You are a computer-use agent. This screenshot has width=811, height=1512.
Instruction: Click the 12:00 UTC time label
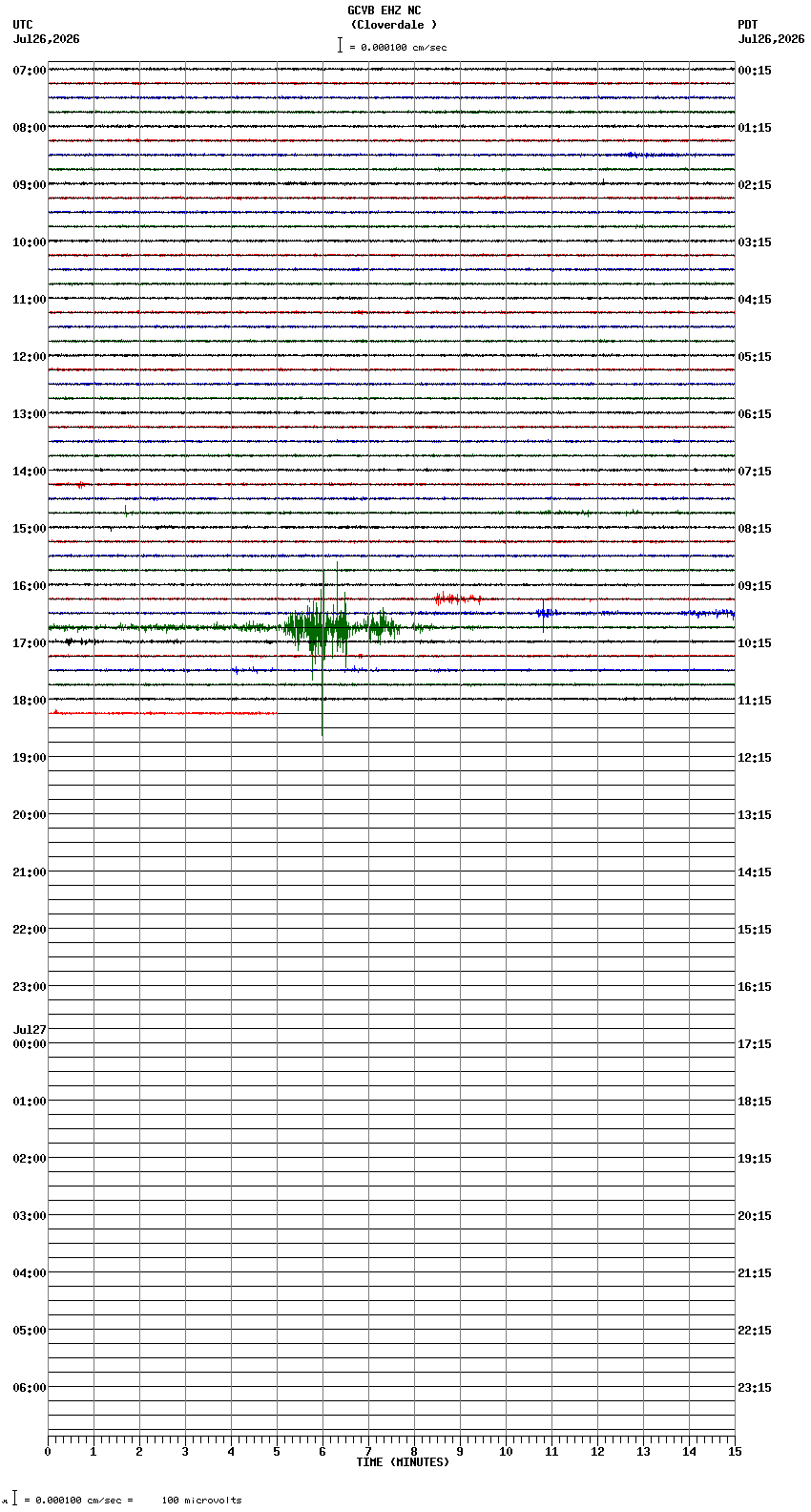(x=30, y=357)
